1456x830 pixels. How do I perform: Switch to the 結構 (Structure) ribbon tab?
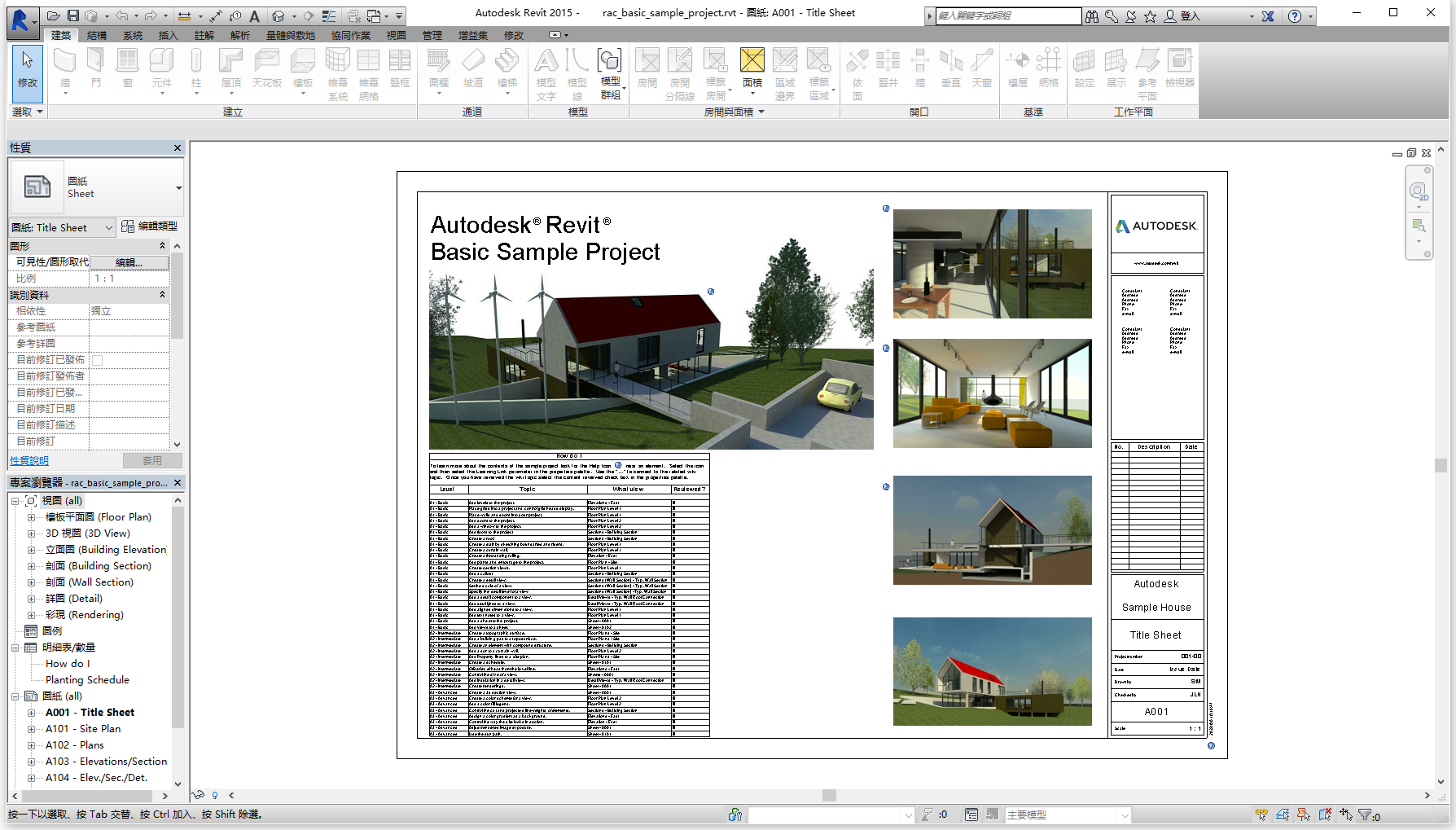97,35
